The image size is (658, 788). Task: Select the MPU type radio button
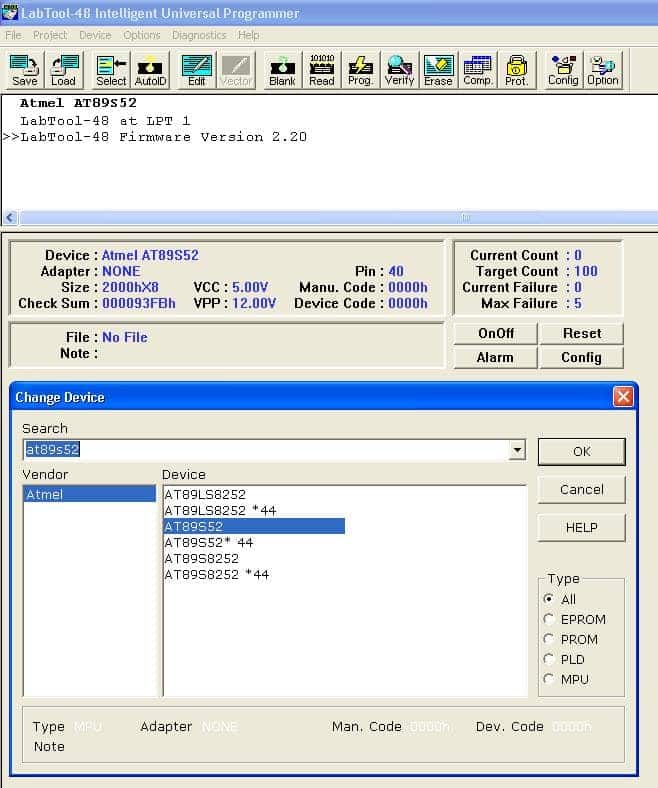(x=549, y=679)
